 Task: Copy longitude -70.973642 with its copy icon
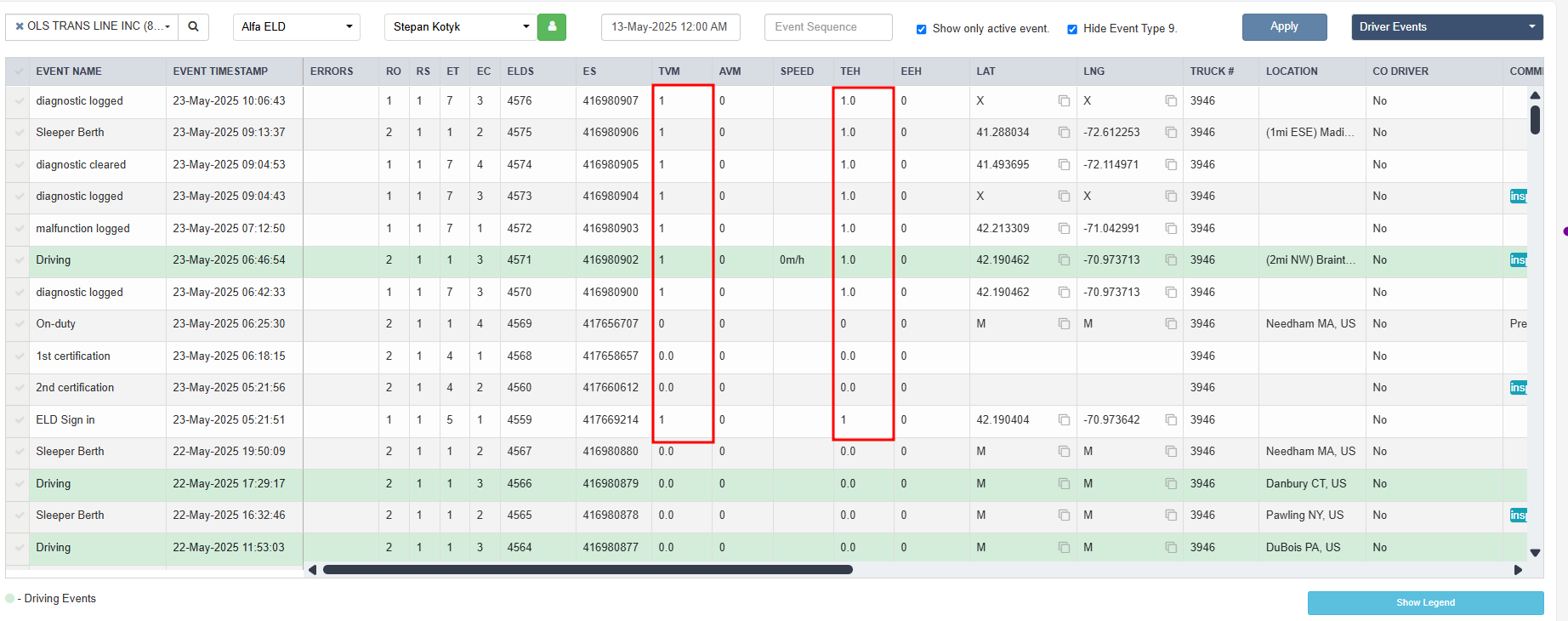[x=1171, y=419]
